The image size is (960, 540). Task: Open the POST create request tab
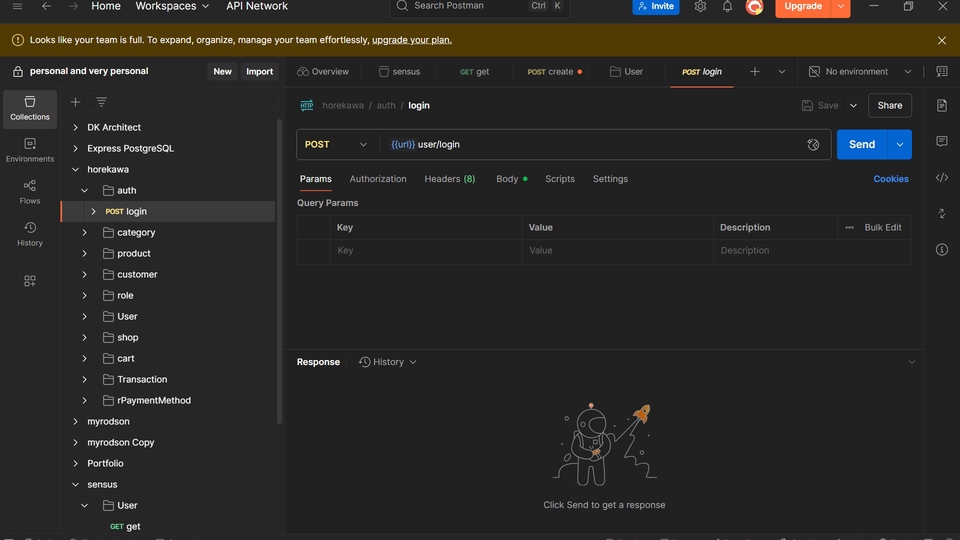(554, 72)
